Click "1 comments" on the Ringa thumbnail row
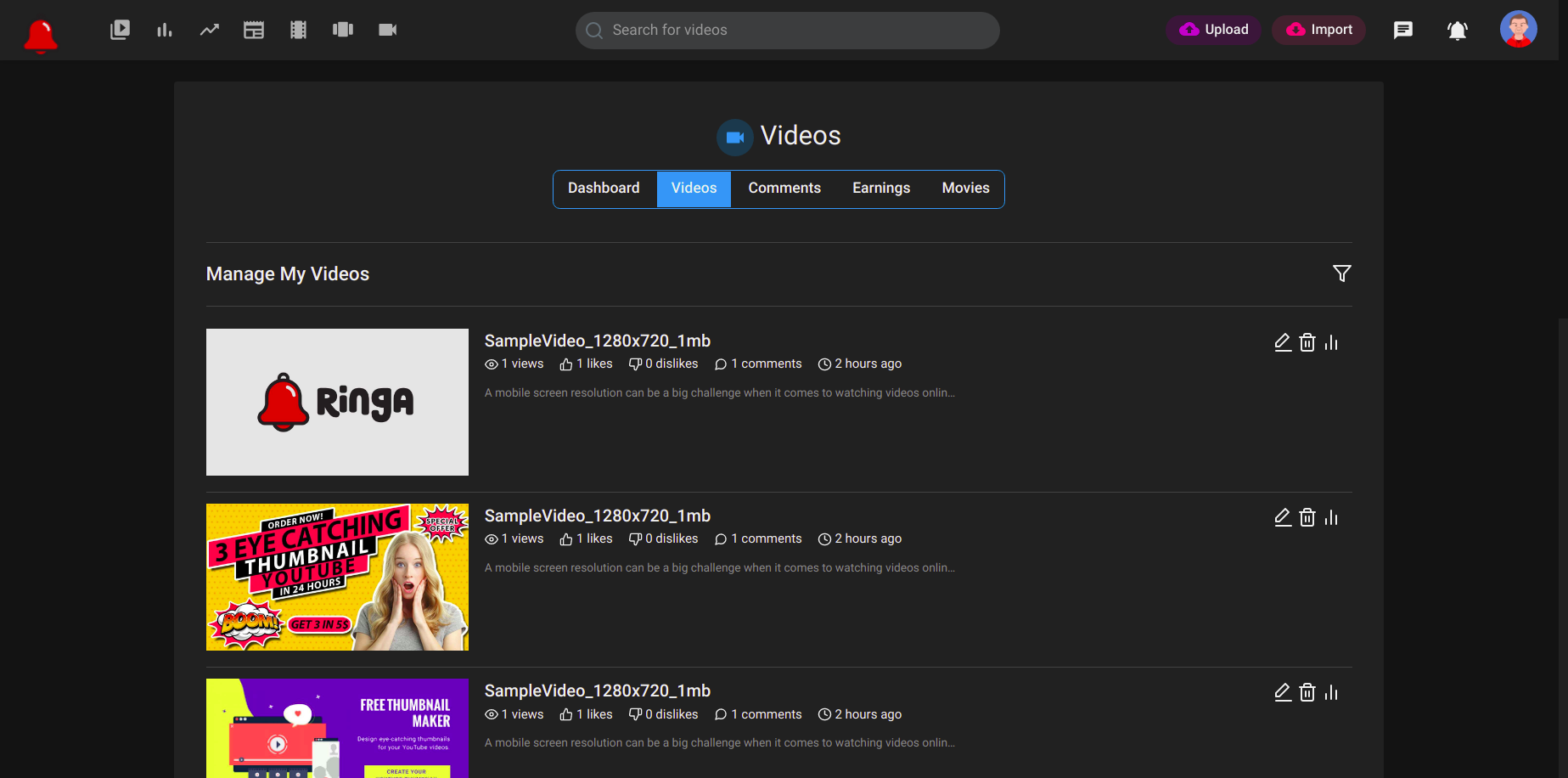The width and height of the screenshot is (1568, 778). tap(758, 364)
